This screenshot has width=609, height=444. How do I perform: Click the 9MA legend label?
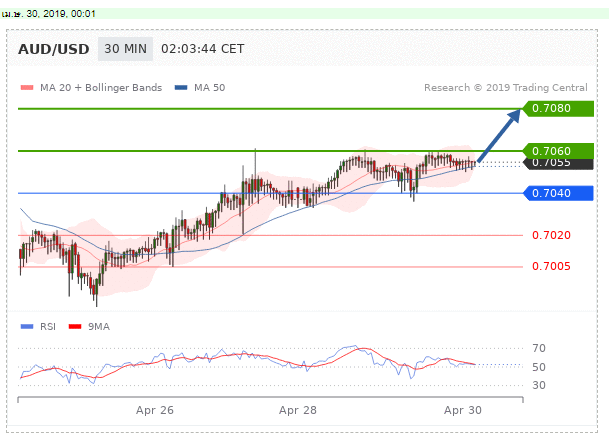point(99,327)
